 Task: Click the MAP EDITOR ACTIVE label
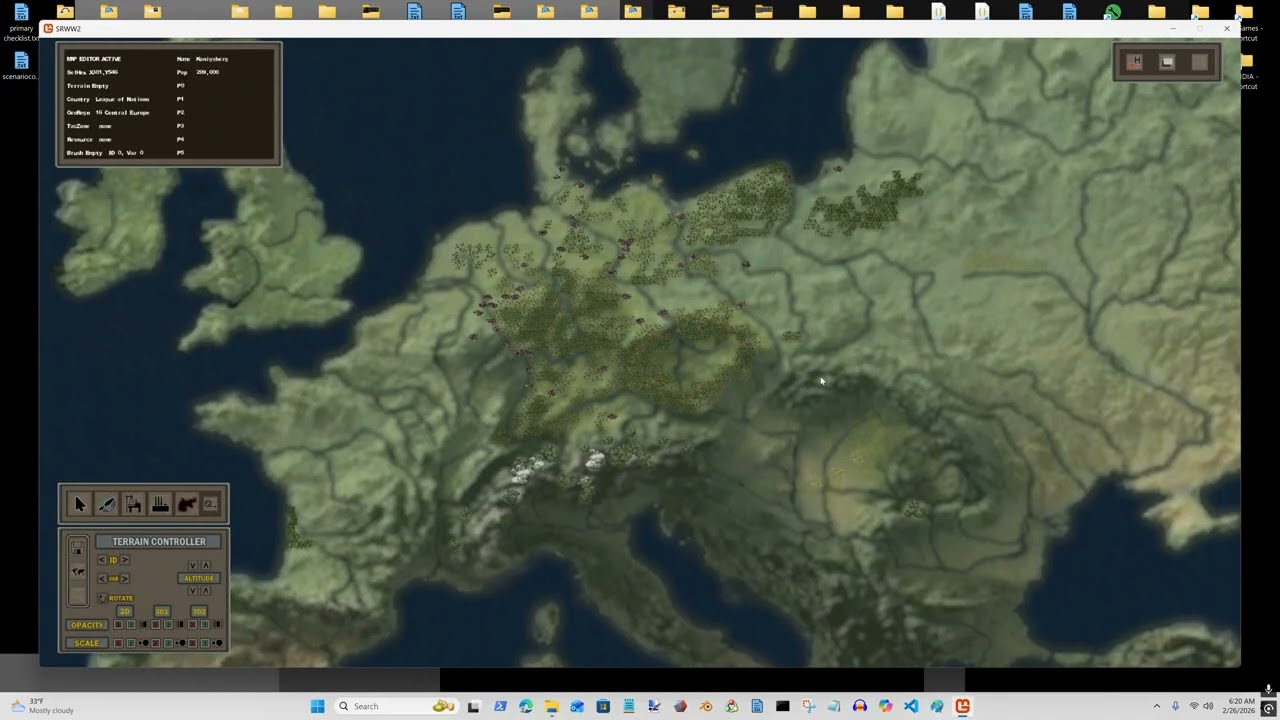coord(94,59)
